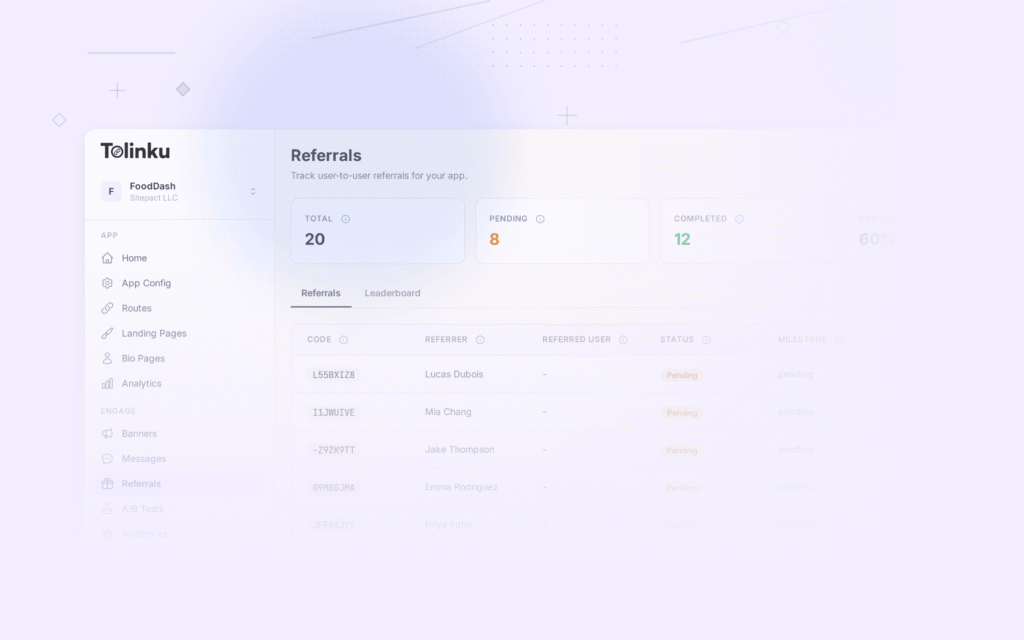The height and width of the screenshot is (640, 1024).
Task: Click the Pending stat card showing 8
Action: point(562,231)
